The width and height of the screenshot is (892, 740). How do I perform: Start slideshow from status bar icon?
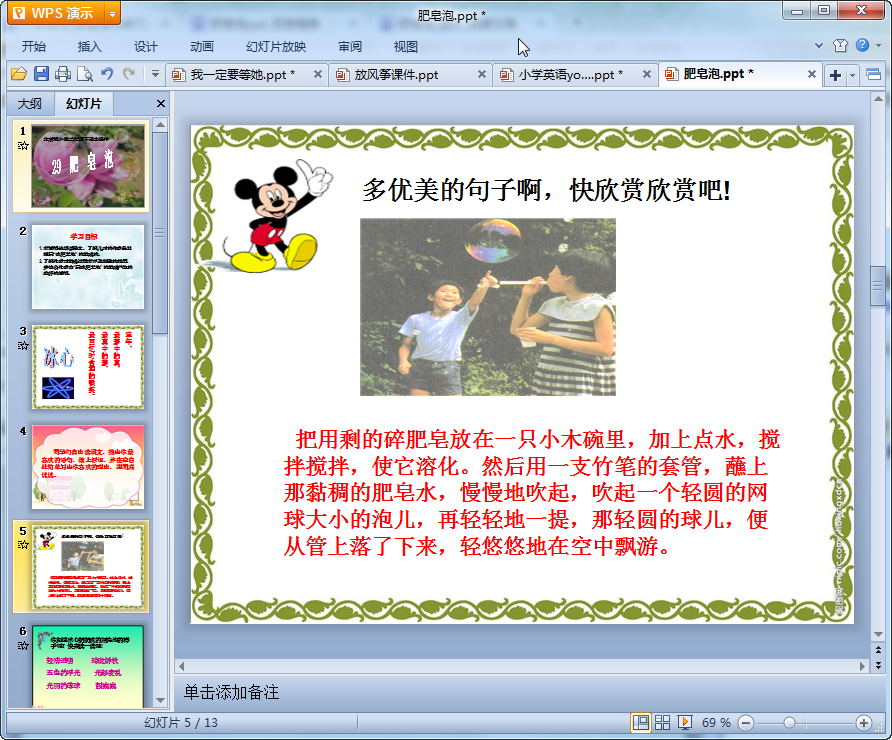[x=684, y=723]
